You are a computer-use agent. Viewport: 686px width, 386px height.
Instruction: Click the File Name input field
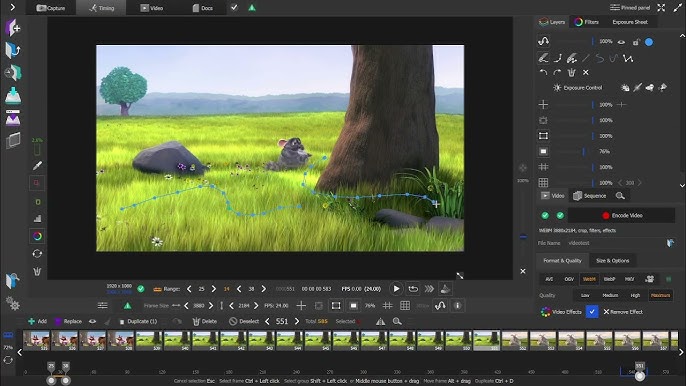[615, 243]
